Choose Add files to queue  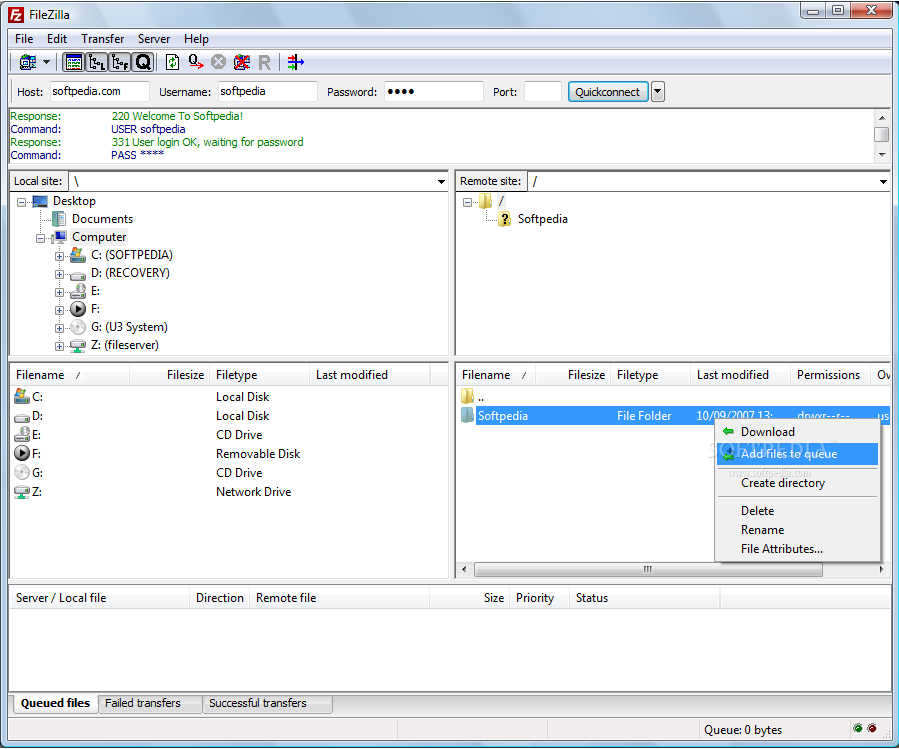click(x=797, y=454)
